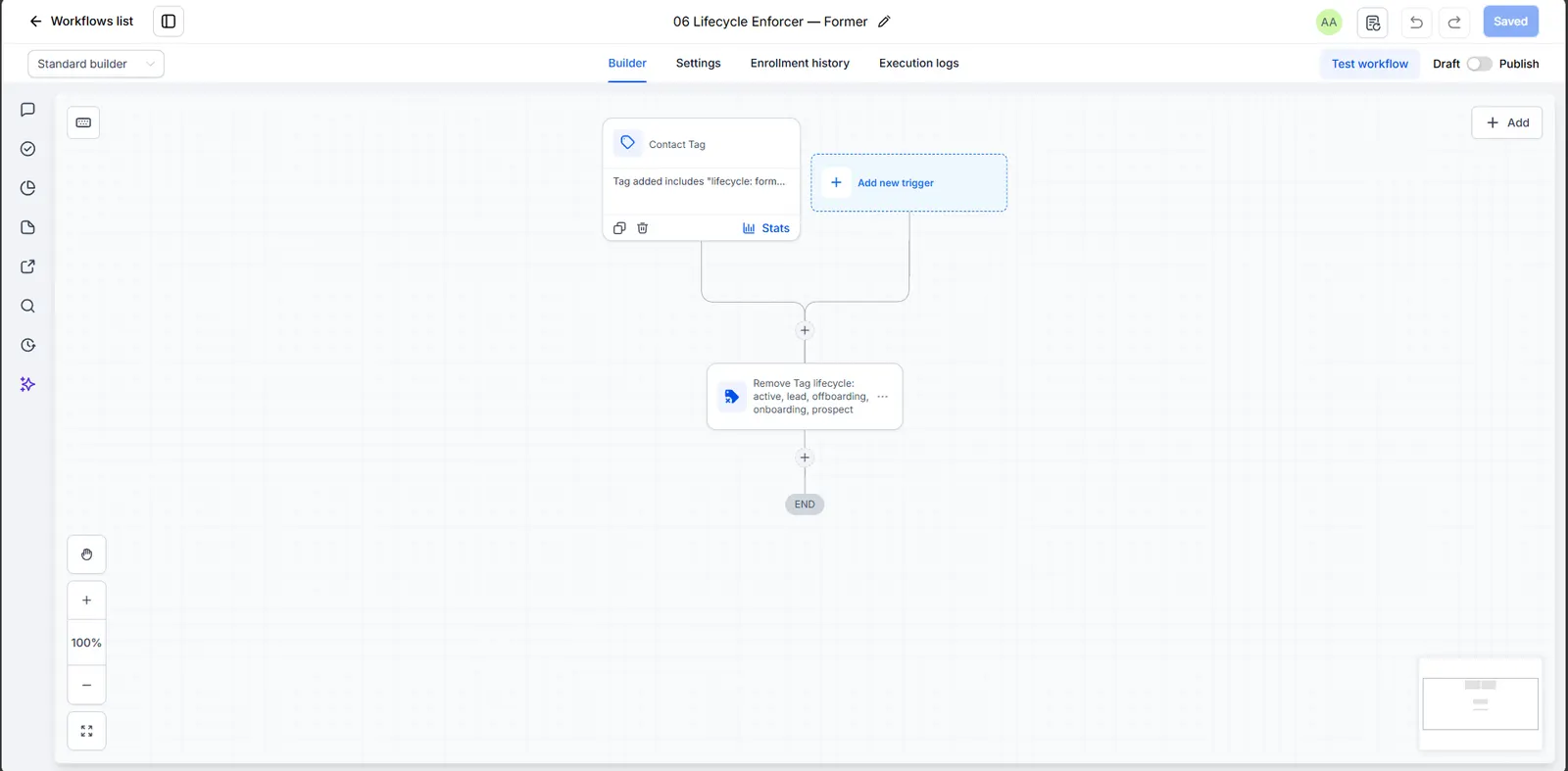
Task: Open the workflow notes icon
Action: [x=1373, y=22]
